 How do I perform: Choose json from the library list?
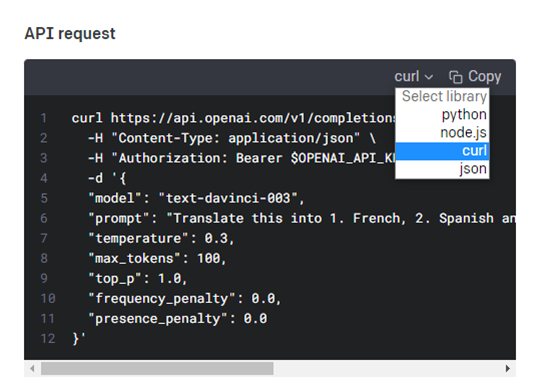pos(442,169)
